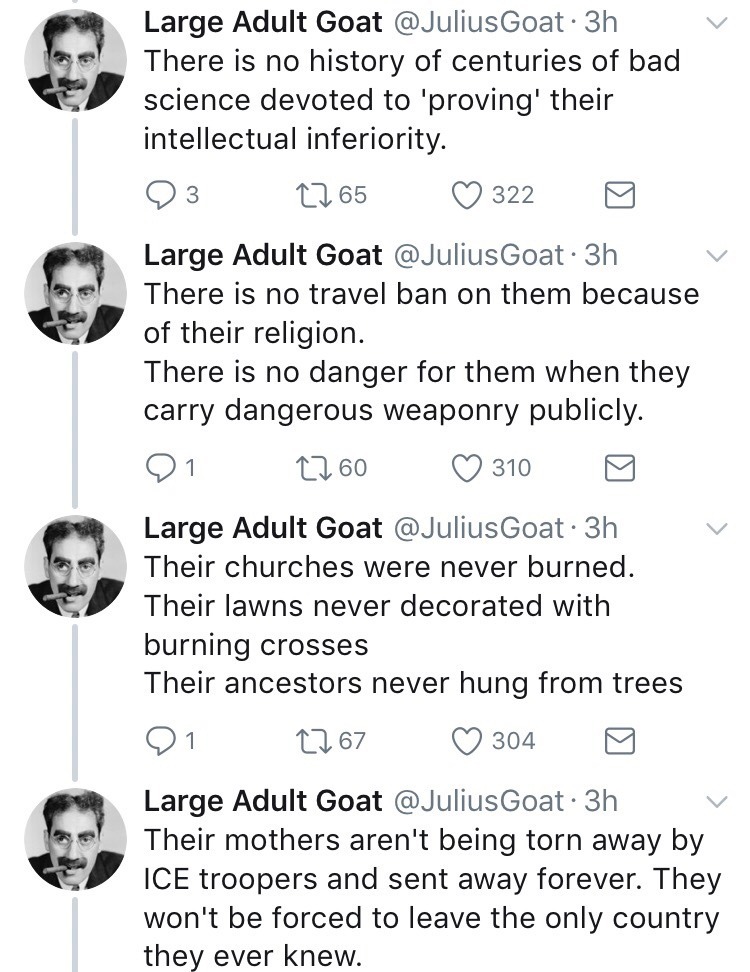Reply to the 'travel ban' tweet
Screen dimensions: 750x972
pyautogui.click(x=162, y=468)
